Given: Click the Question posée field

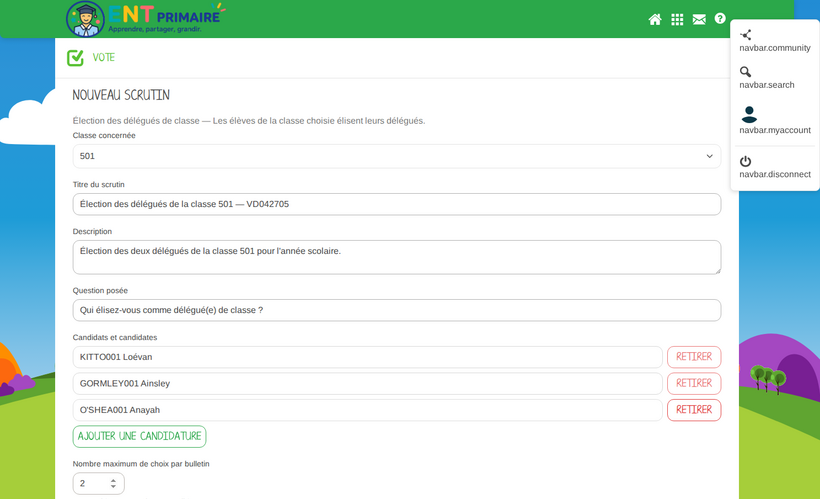Looking at the screenshot, I should [x=397, y=310].
